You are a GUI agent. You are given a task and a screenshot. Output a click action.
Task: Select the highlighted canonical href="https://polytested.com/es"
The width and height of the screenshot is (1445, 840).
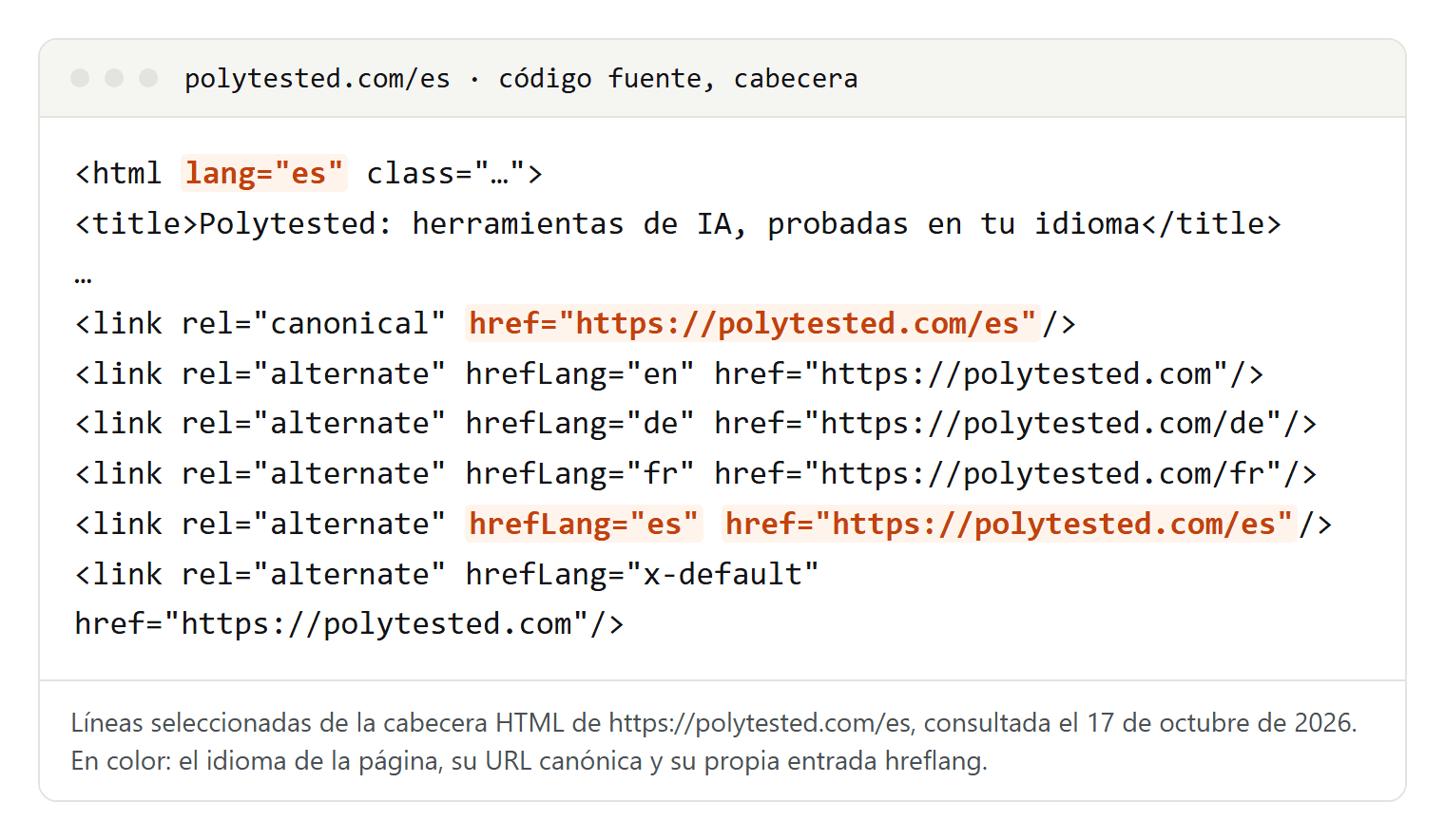[753, 323]
